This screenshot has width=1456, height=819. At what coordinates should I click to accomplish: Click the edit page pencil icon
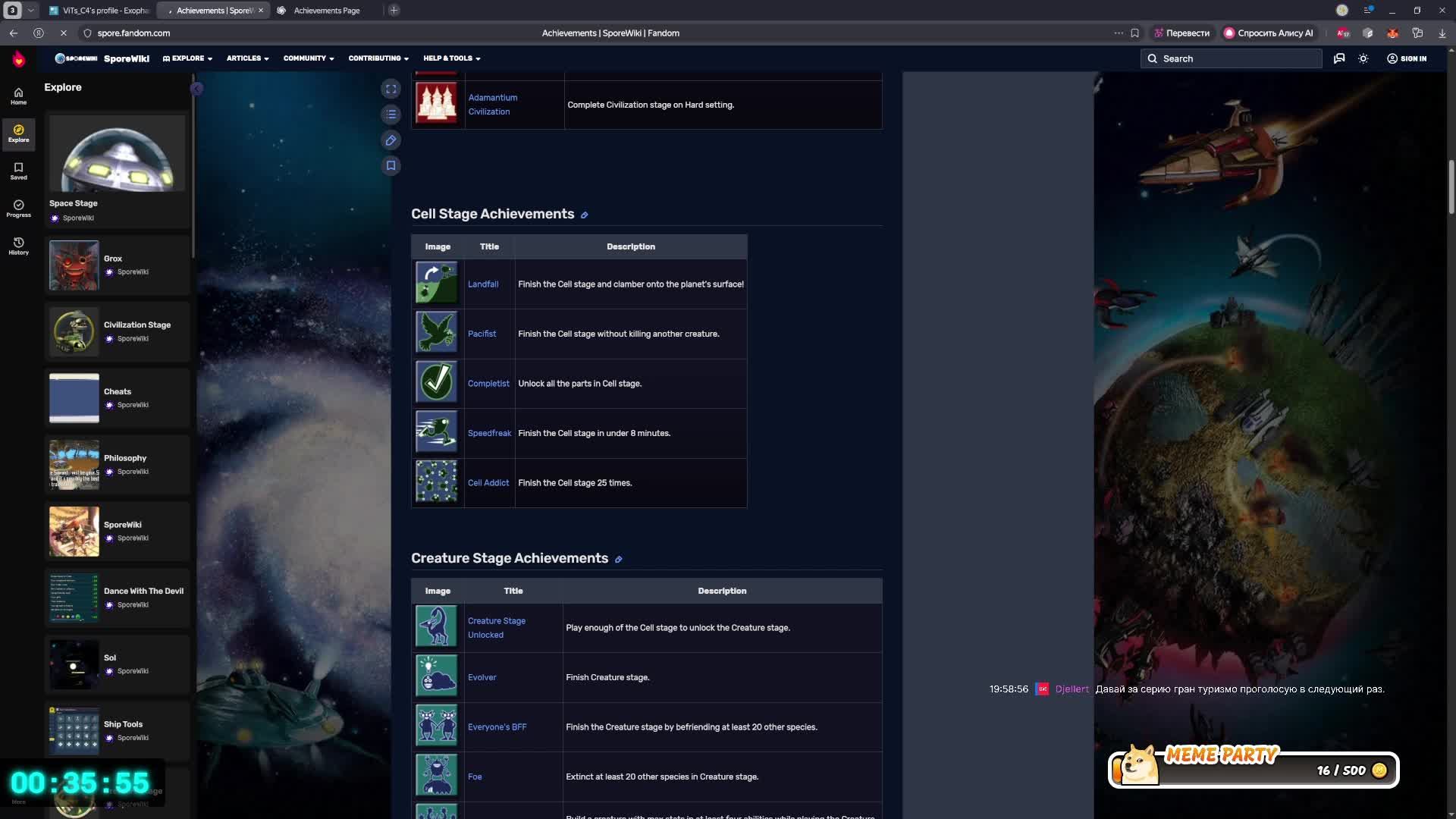[391, 140]
